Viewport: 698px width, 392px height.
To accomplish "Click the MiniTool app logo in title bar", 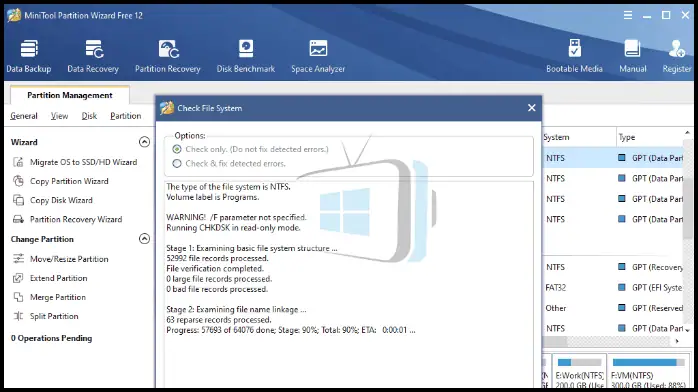I will [x=14, y=15].
